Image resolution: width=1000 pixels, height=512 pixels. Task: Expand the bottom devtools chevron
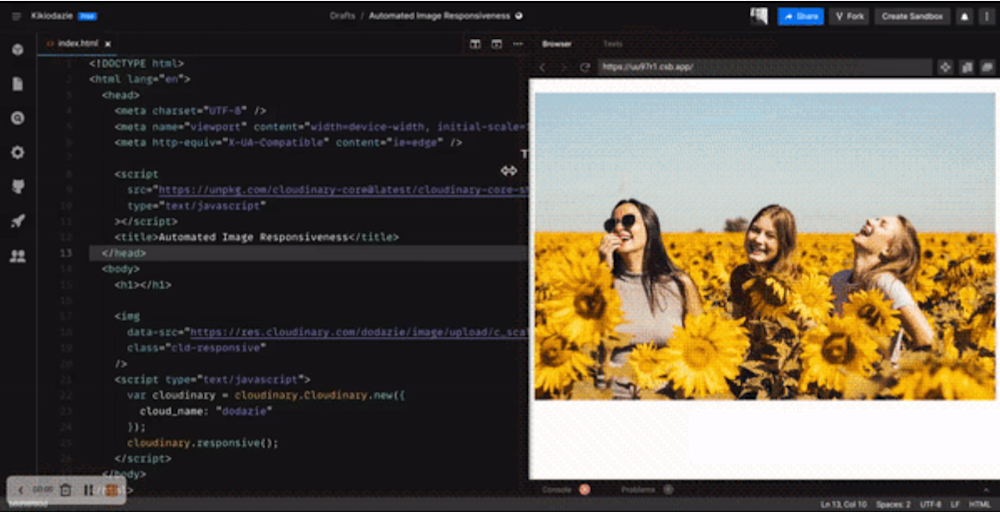987,490
